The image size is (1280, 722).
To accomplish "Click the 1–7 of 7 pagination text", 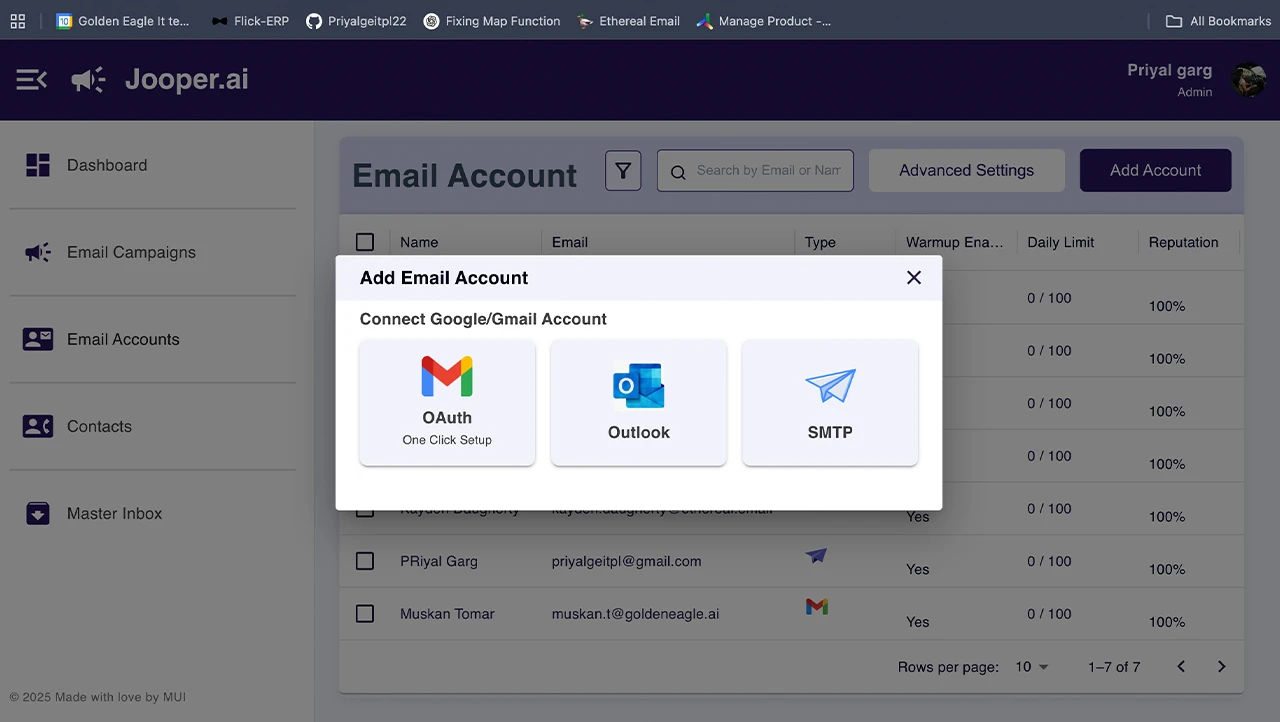I will [1114, 667].
